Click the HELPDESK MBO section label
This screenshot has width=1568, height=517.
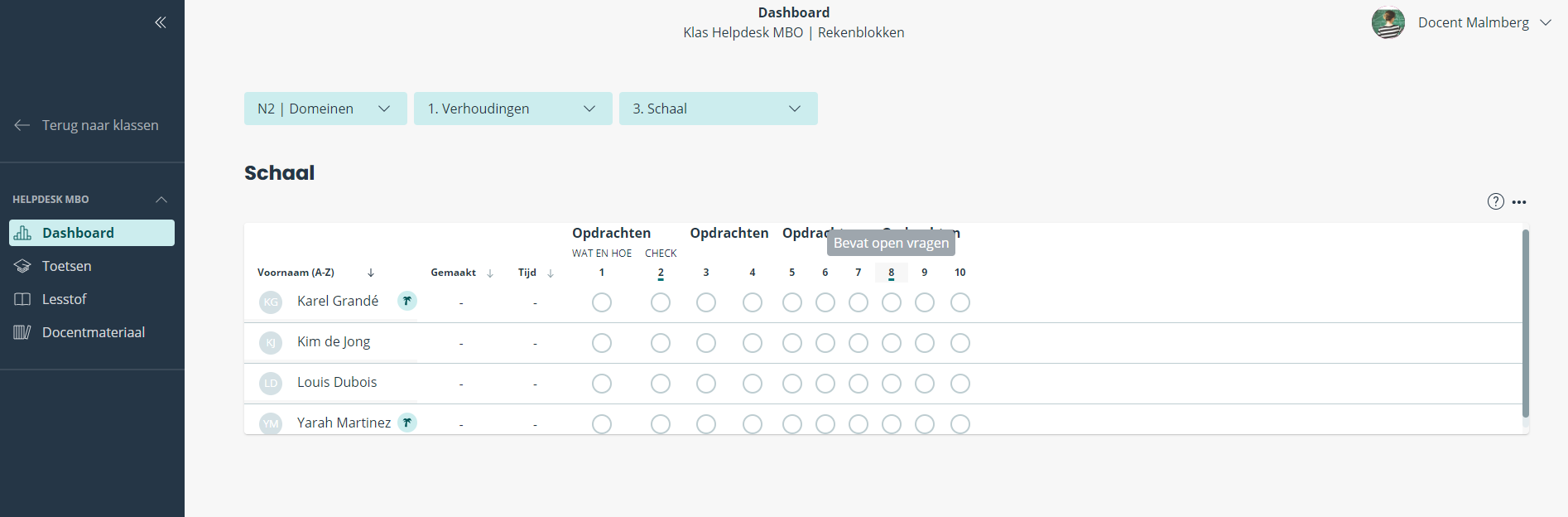click(x=51, y=200)
